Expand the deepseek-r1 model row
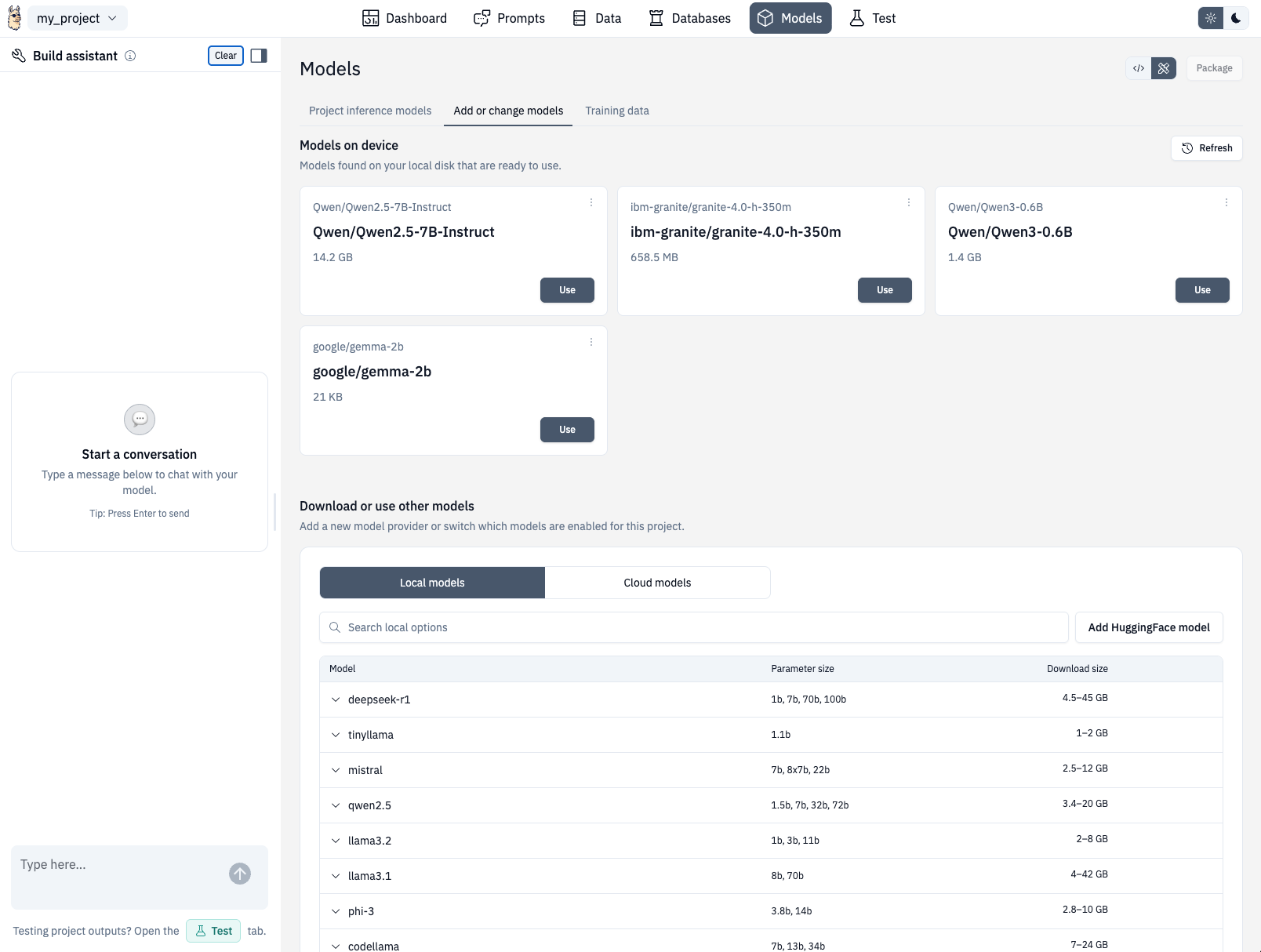 pyautogui.click(x=336, y=699)
